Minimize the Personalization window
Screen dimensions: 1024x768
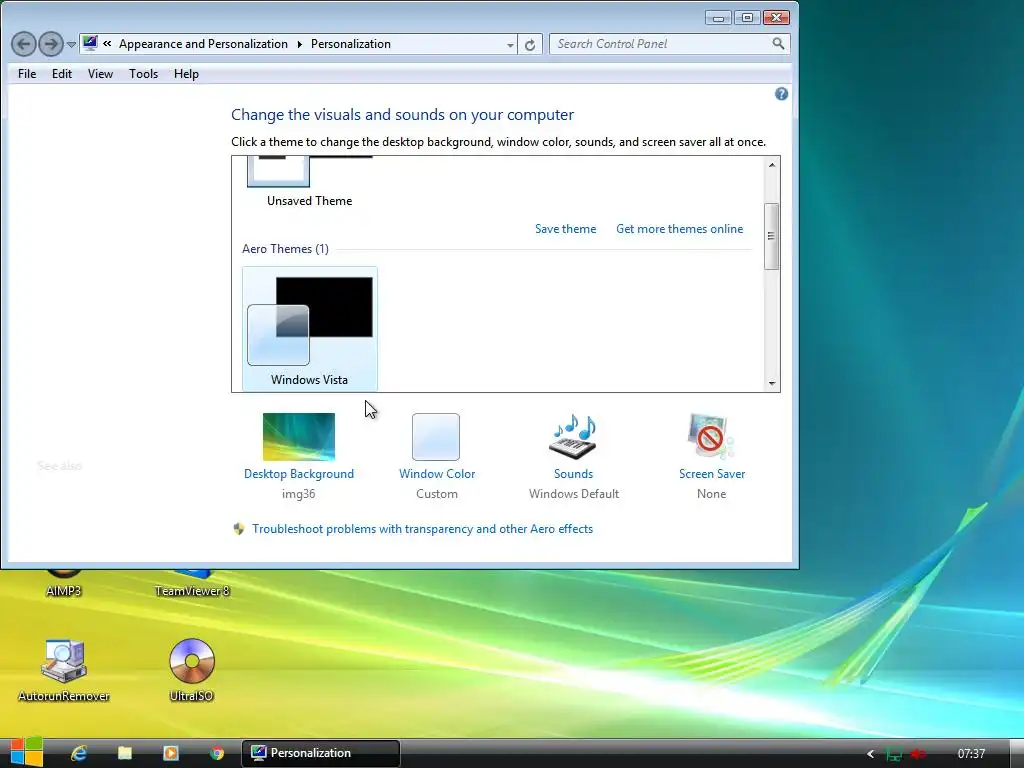(718, 18)
